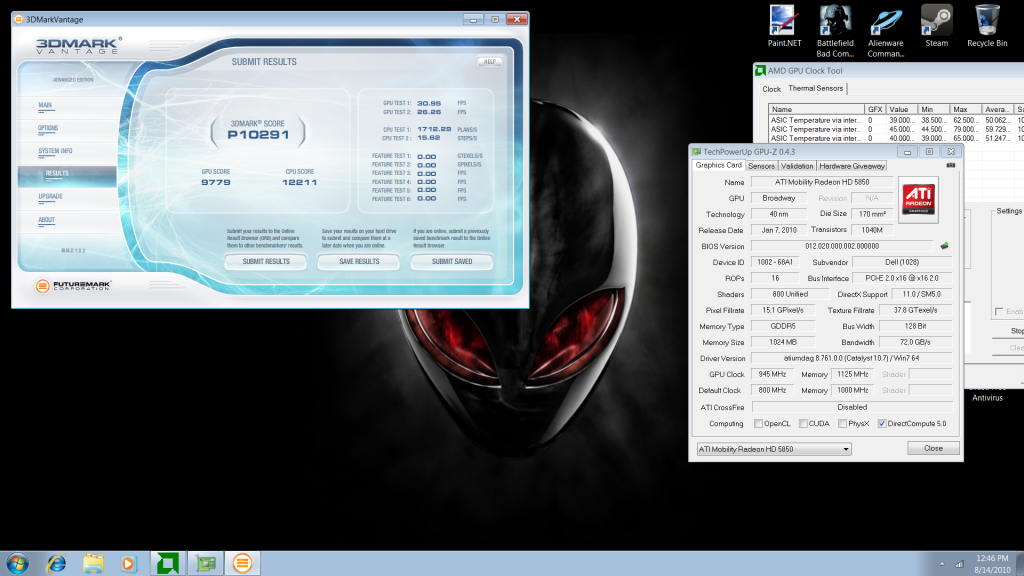Viewport: 1024px width, 576px height.
Task: Open Alienware Command Center desktop shortcut
Action: 886,31
